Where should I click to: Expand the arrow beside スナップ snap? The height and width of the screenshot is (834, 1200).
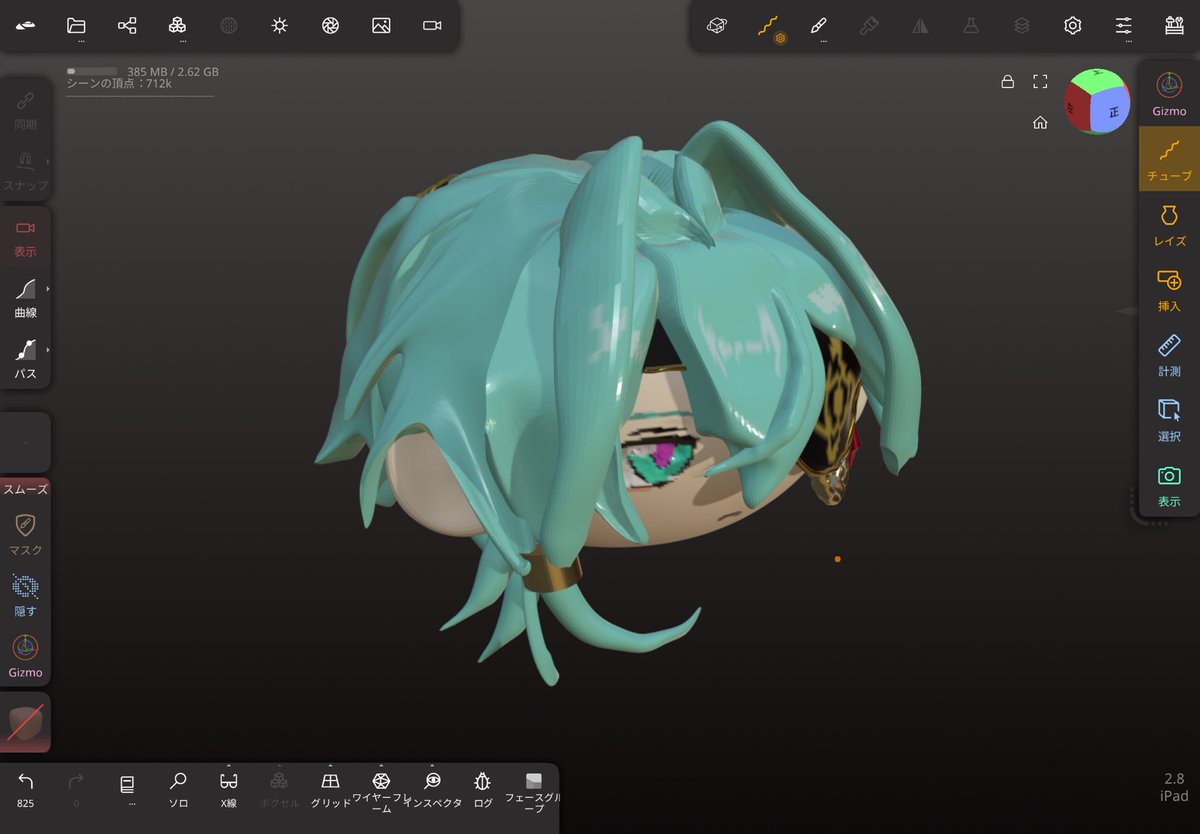click(47, 161)
